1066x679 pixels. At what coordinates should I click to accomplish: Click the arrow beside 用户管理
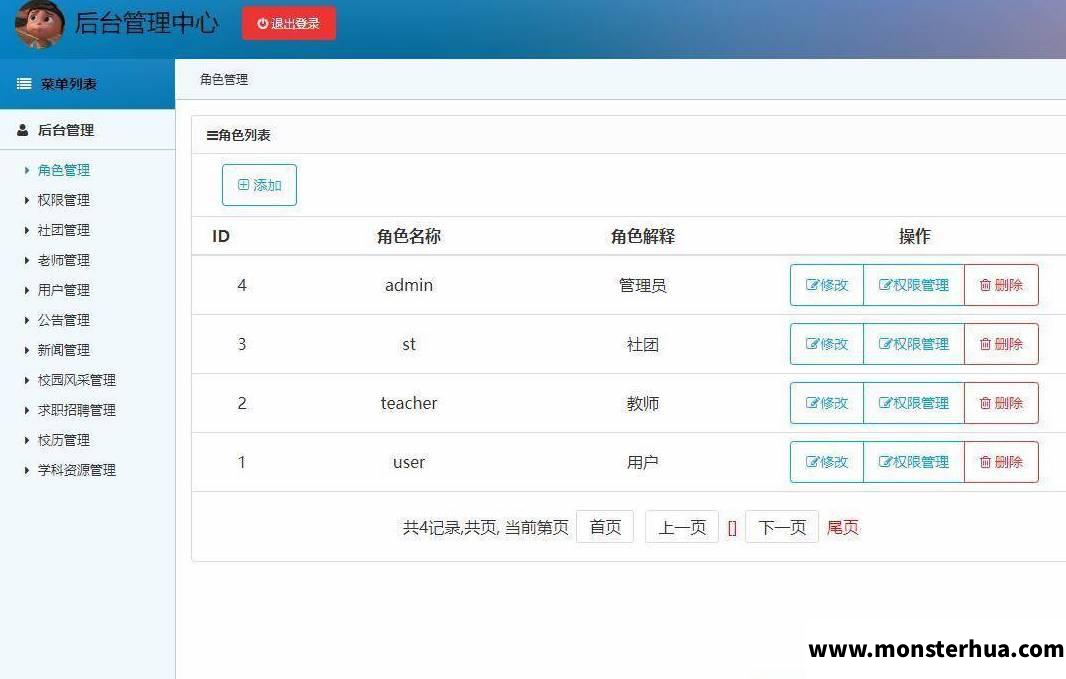click(27, 290)
